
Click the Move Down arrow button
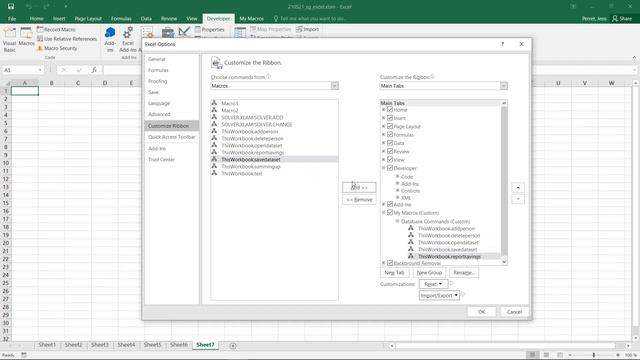point(518,199)
